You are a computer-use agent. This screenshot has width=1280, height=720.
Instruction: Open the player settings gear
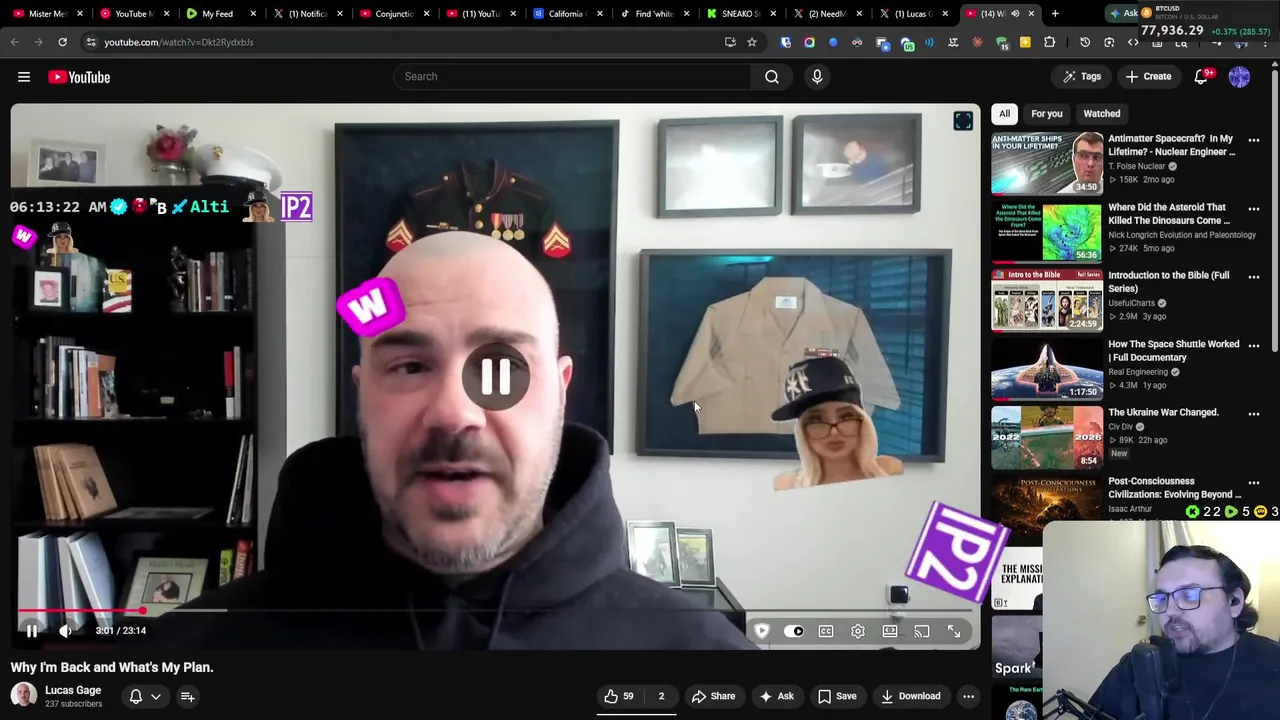pyautogui.click(x=858, y=631)
